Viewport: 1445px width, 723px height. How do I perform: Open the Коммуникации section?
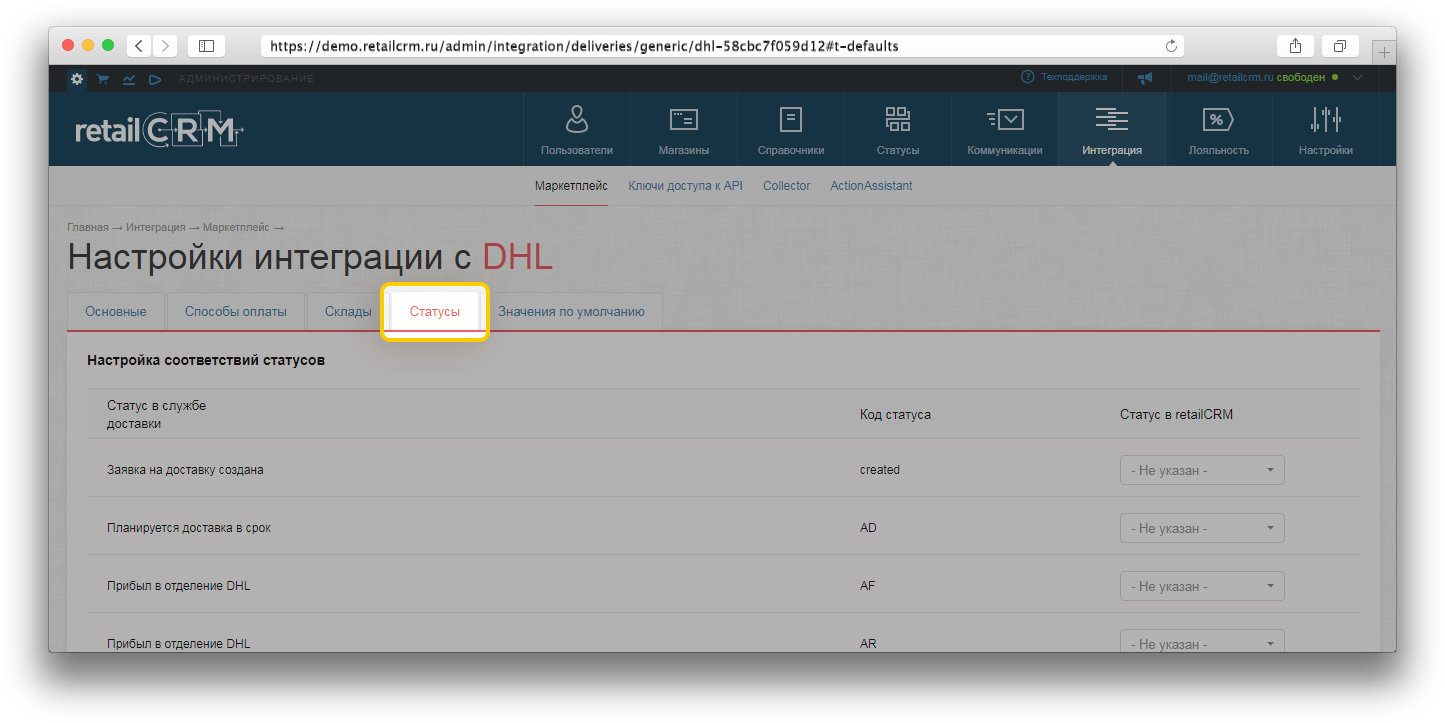[x=1005, y=129]
